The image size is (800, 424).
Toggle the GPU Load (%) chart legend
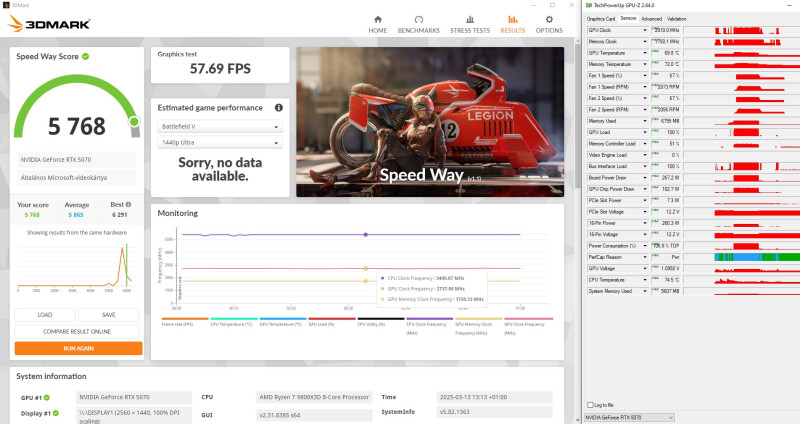tap(332, 321)
